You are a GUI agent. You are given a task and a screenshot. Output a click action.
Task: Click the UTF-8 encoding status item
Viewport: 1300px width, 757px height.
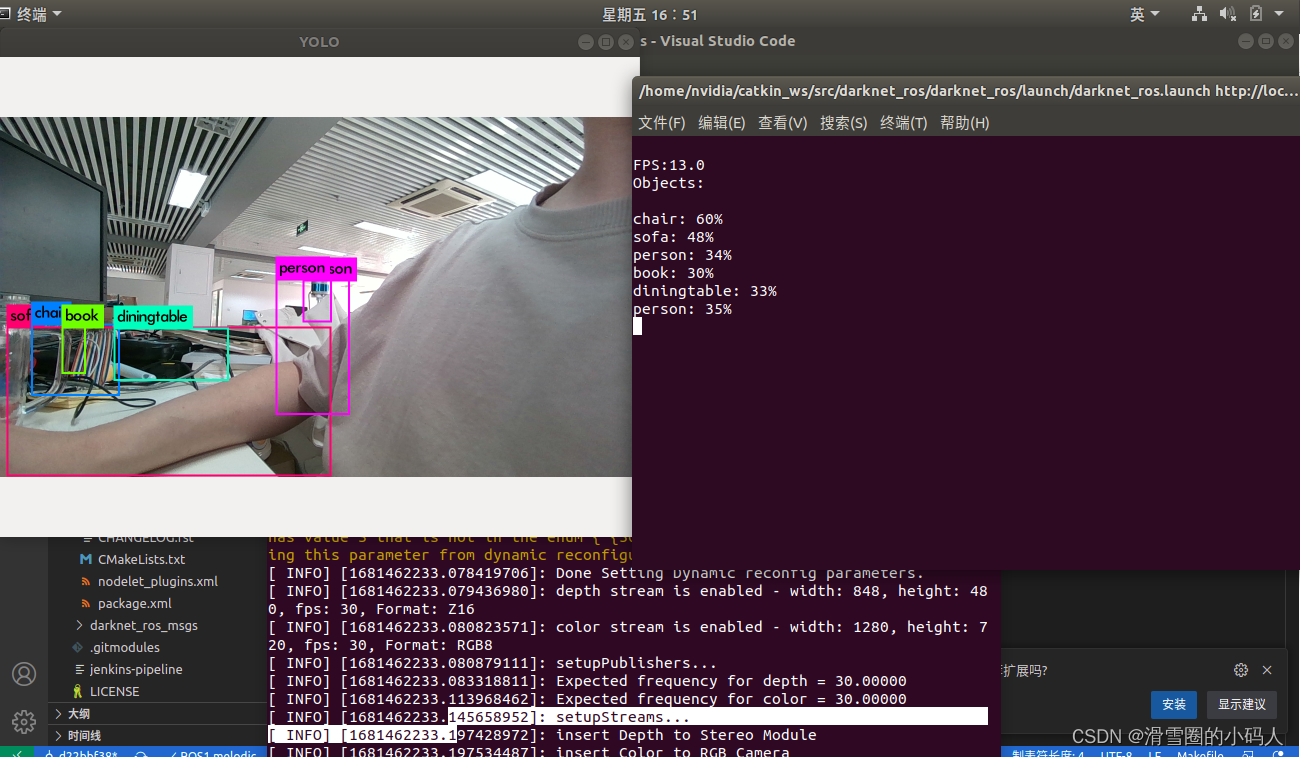[x=1116, y=753]
